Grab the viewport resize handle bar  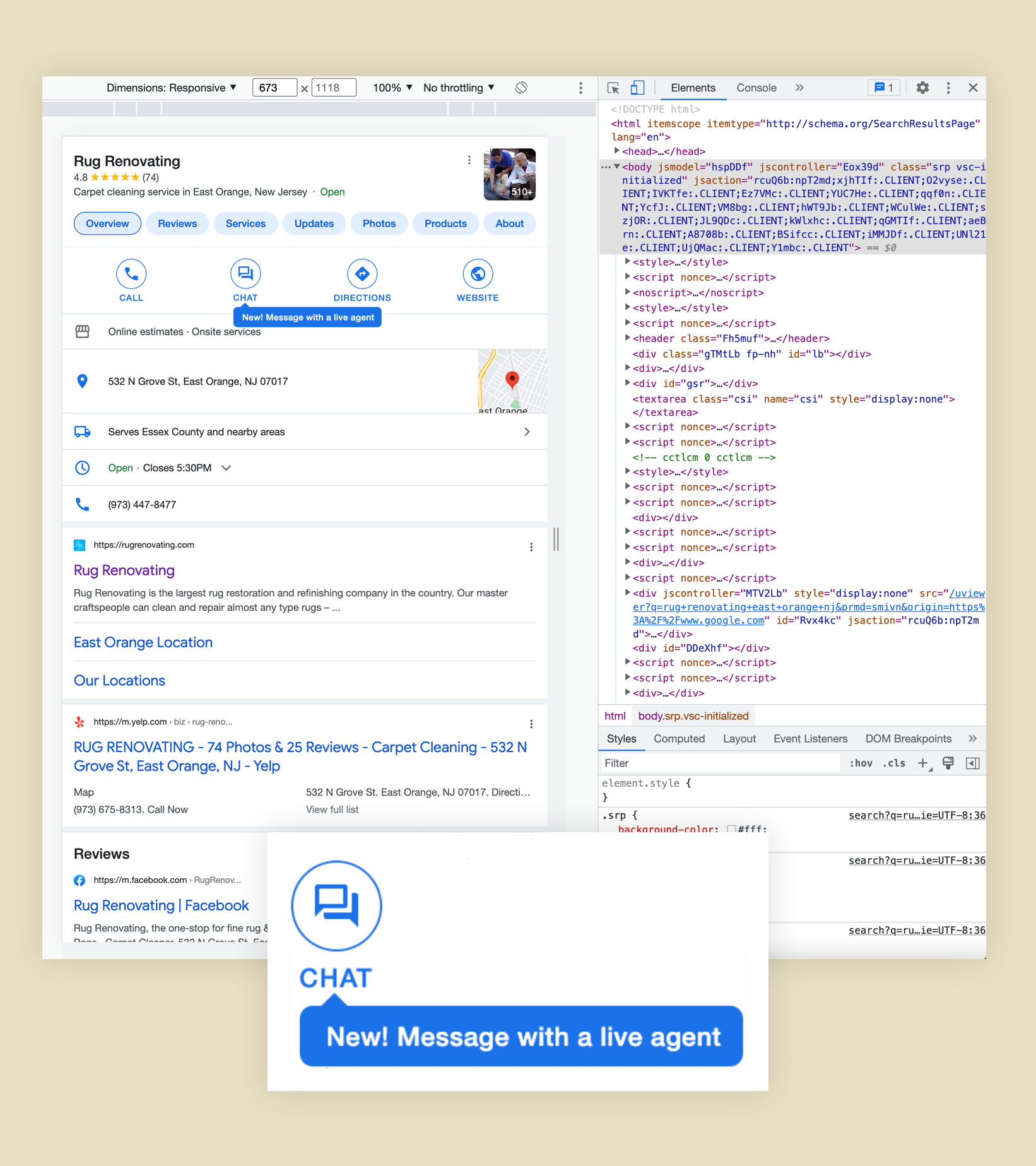click(x=556, y=539)
